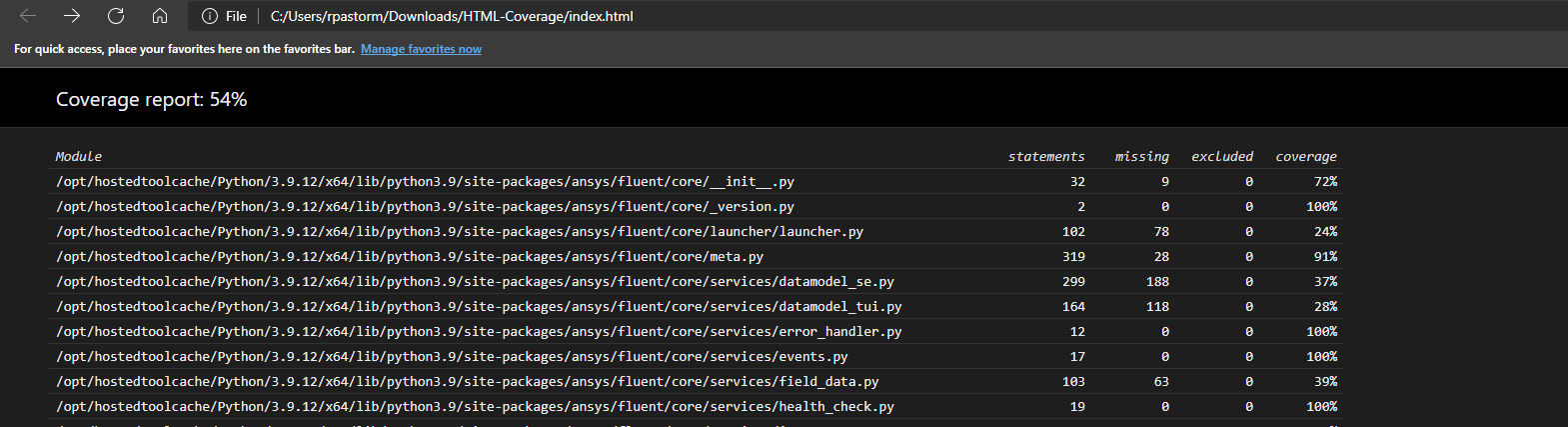The width and height of the screenshot is (1568, 427).
Task: Select the 100% coverage value for health_check.py
Action: 1322,406
